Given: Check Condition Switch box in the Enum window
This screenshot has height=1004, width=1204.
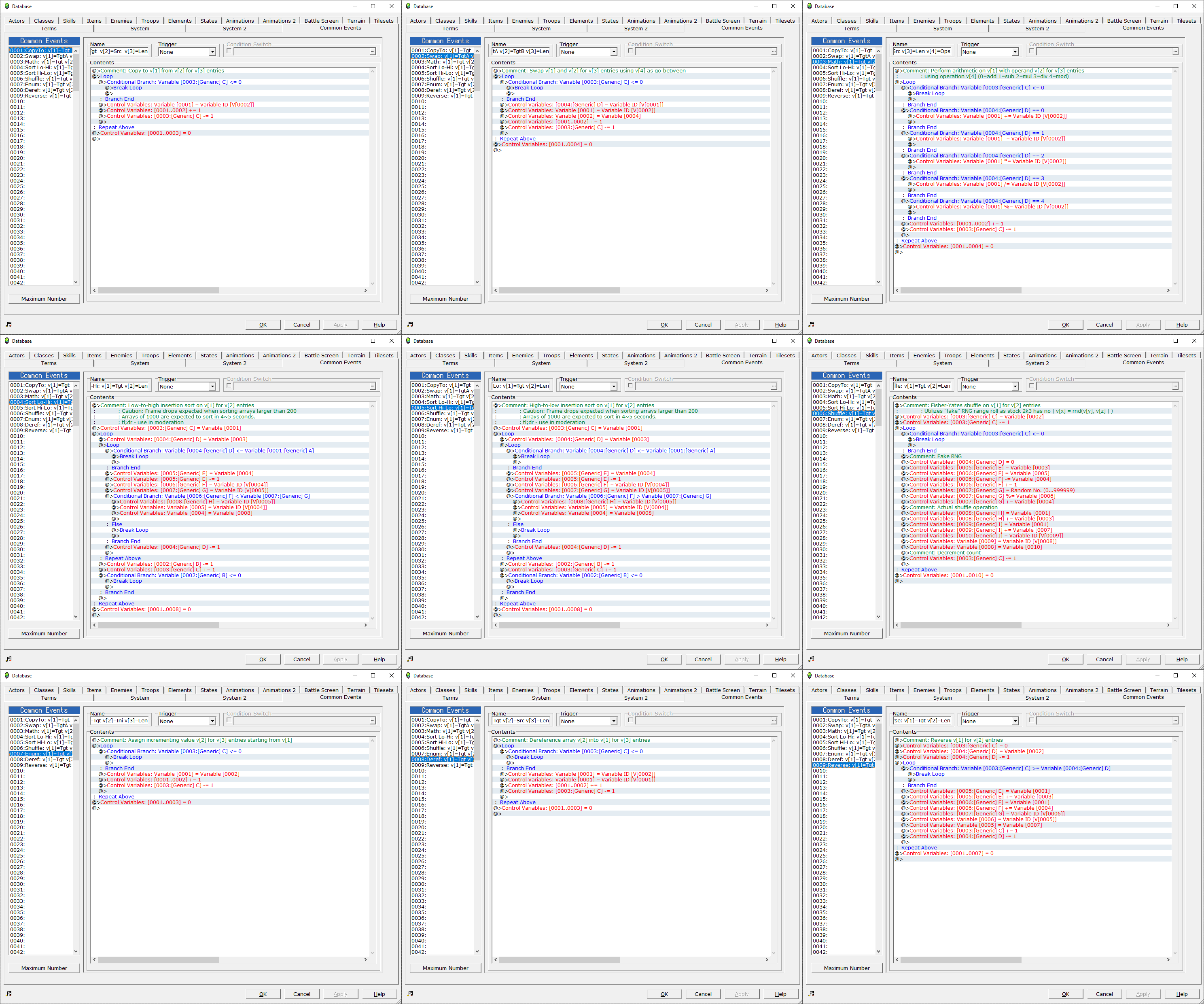Looking at the screenshot, I should pyautogui.click(x=229, y=720).
